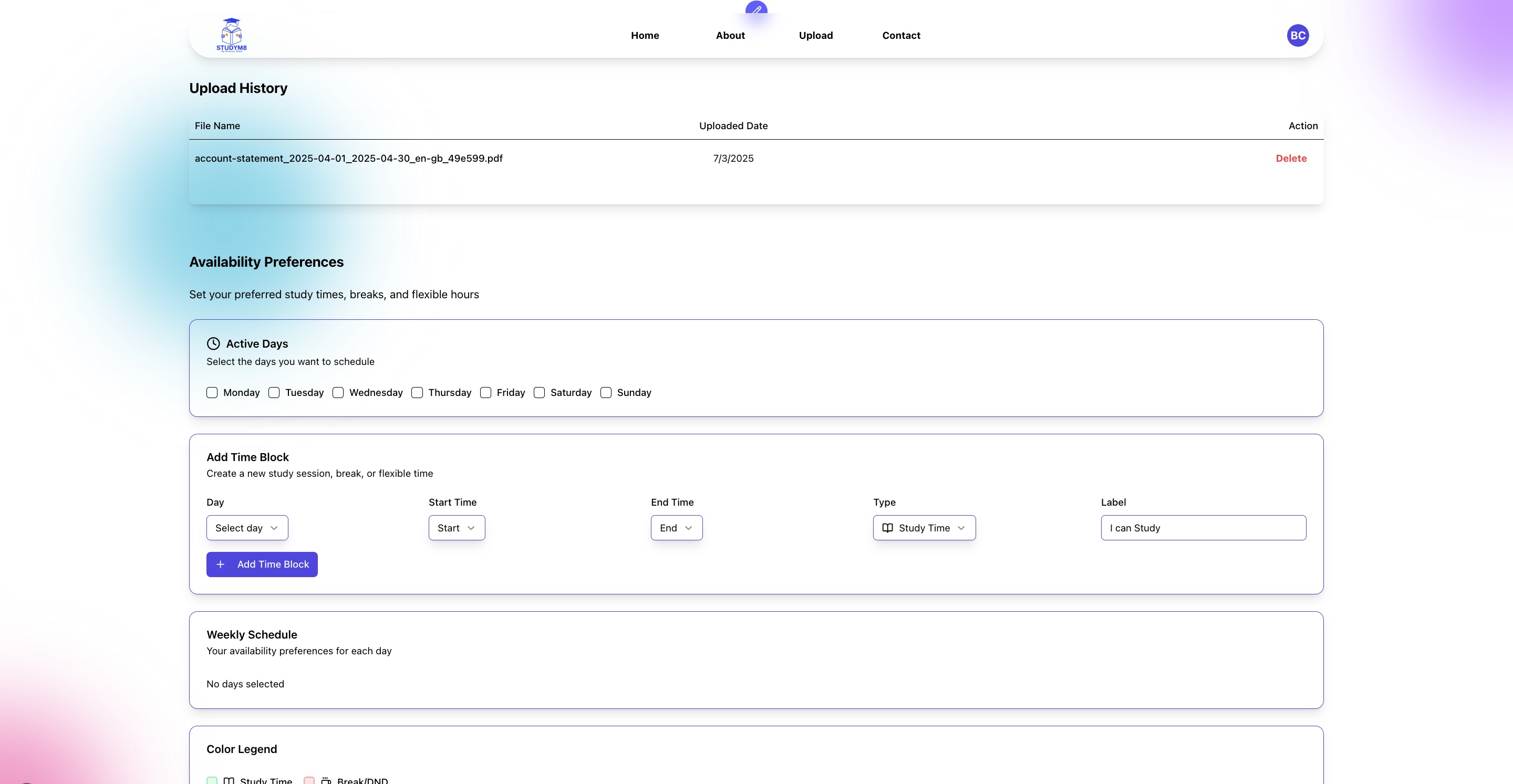
Task: Click the Upload History heading
Action: 239,88
